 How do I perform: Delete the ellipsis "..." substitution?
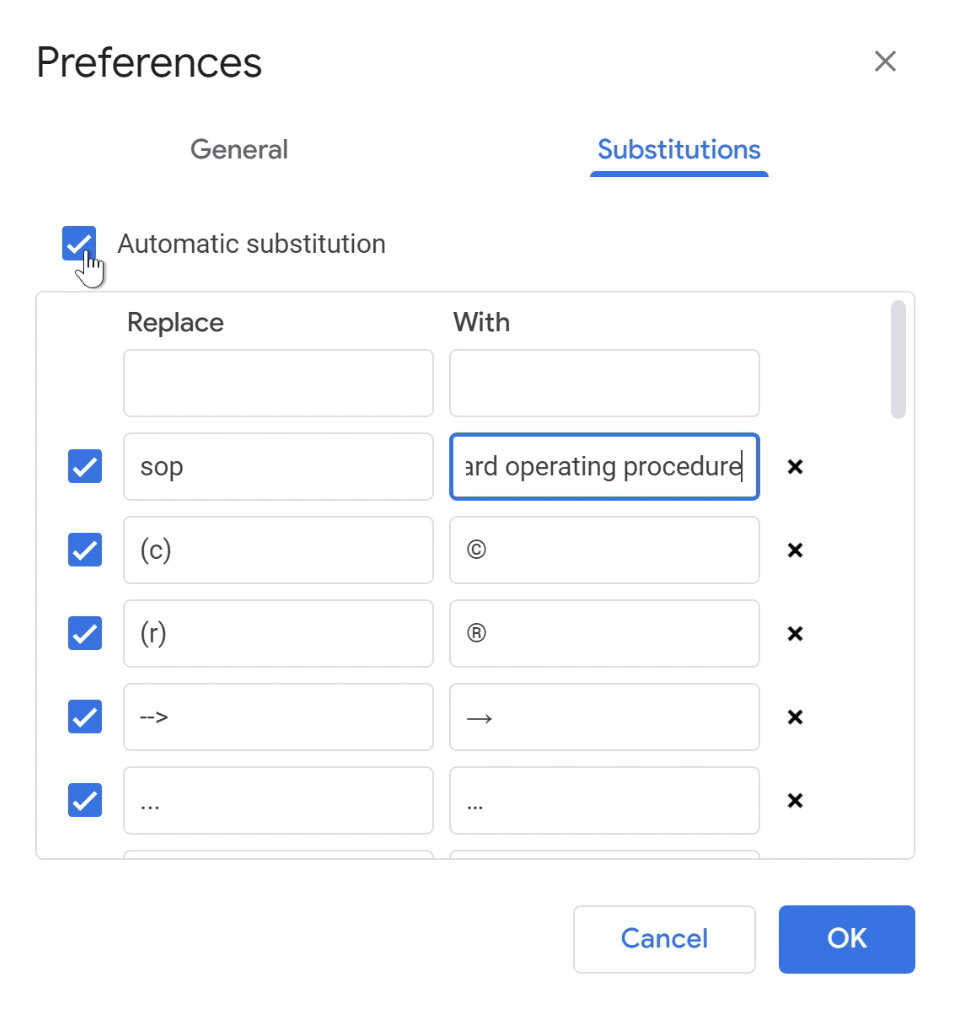tap(795, 800)
